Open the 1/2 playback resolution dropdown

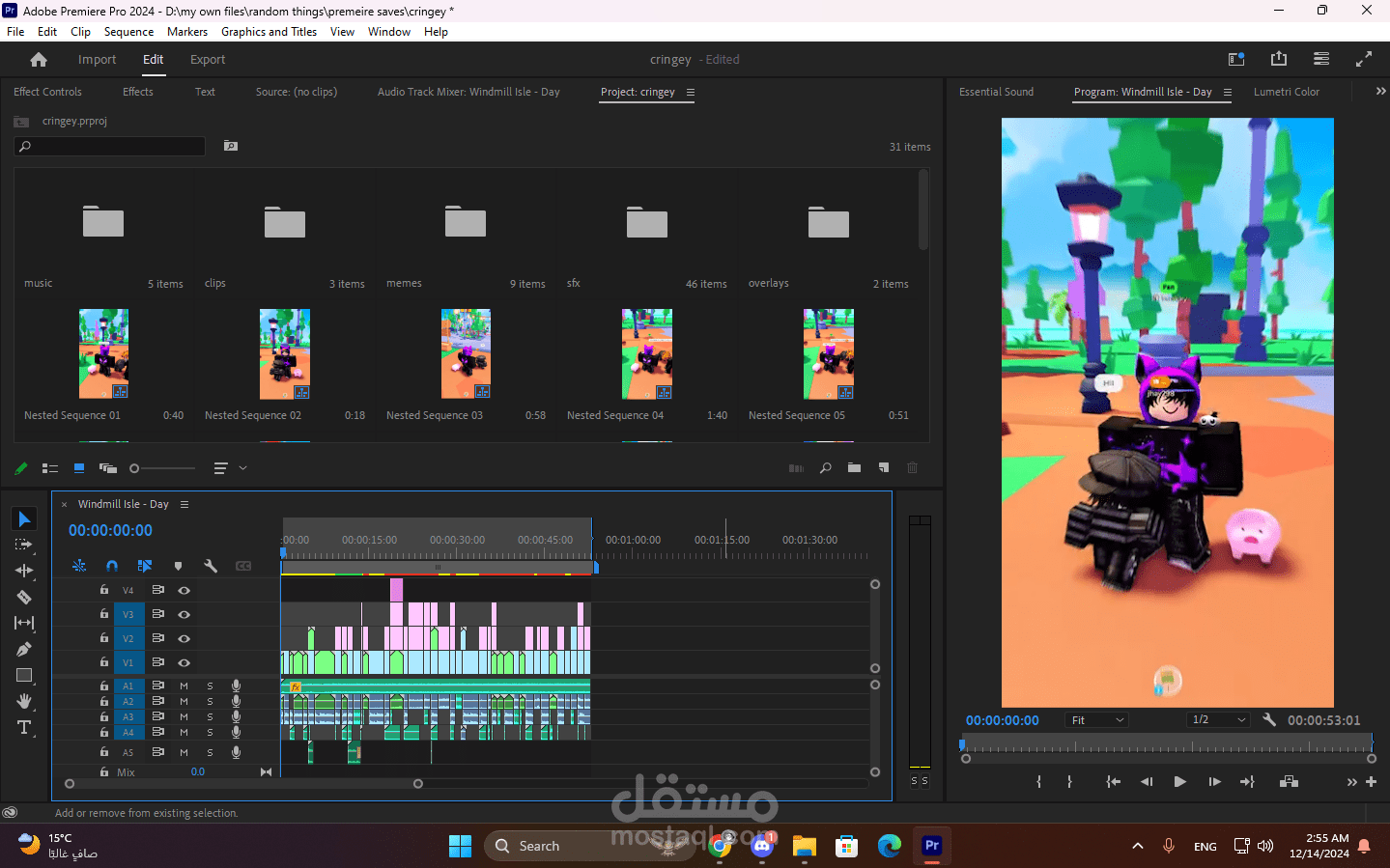coord(1219,720)
